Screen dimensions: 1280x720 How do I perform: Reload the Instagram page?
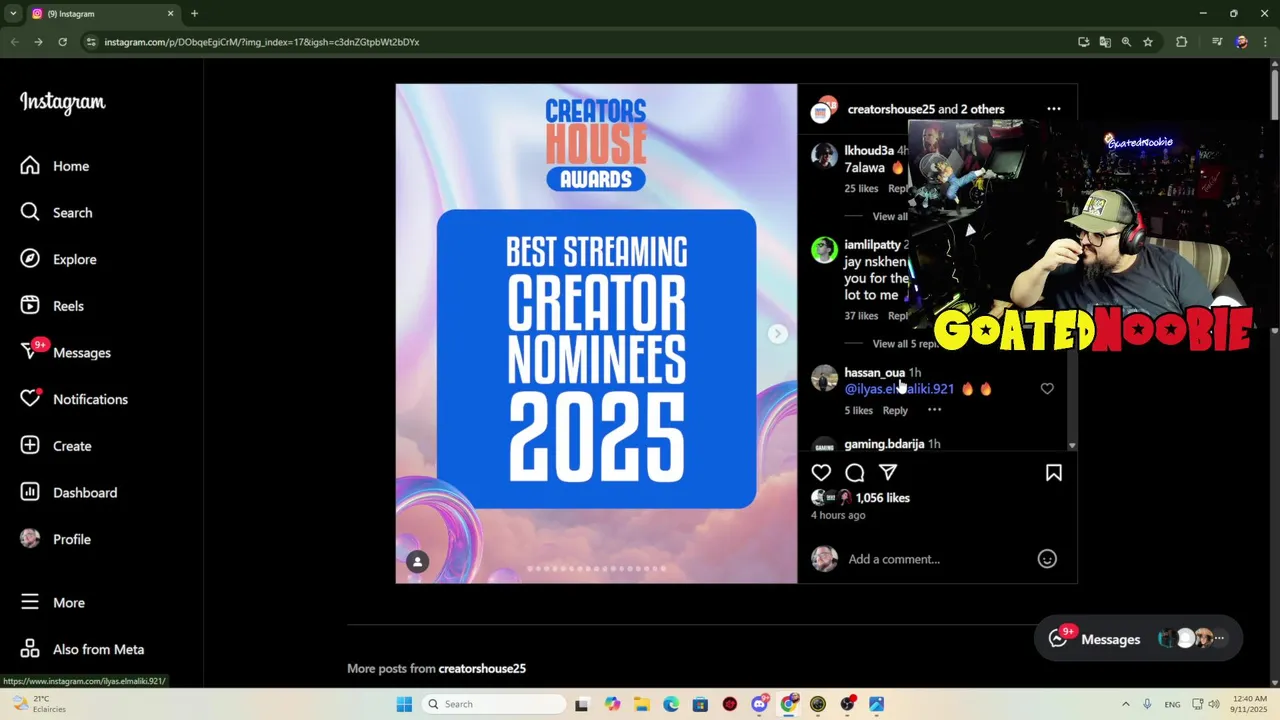[x=62, y=42]
